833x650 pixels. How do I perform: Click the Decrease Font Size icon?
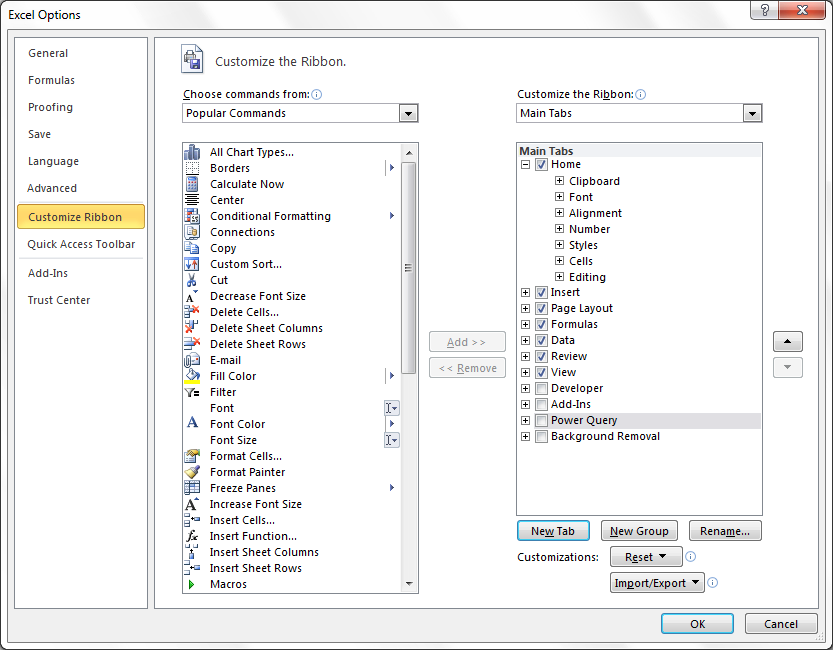click(x=192, y=296)
